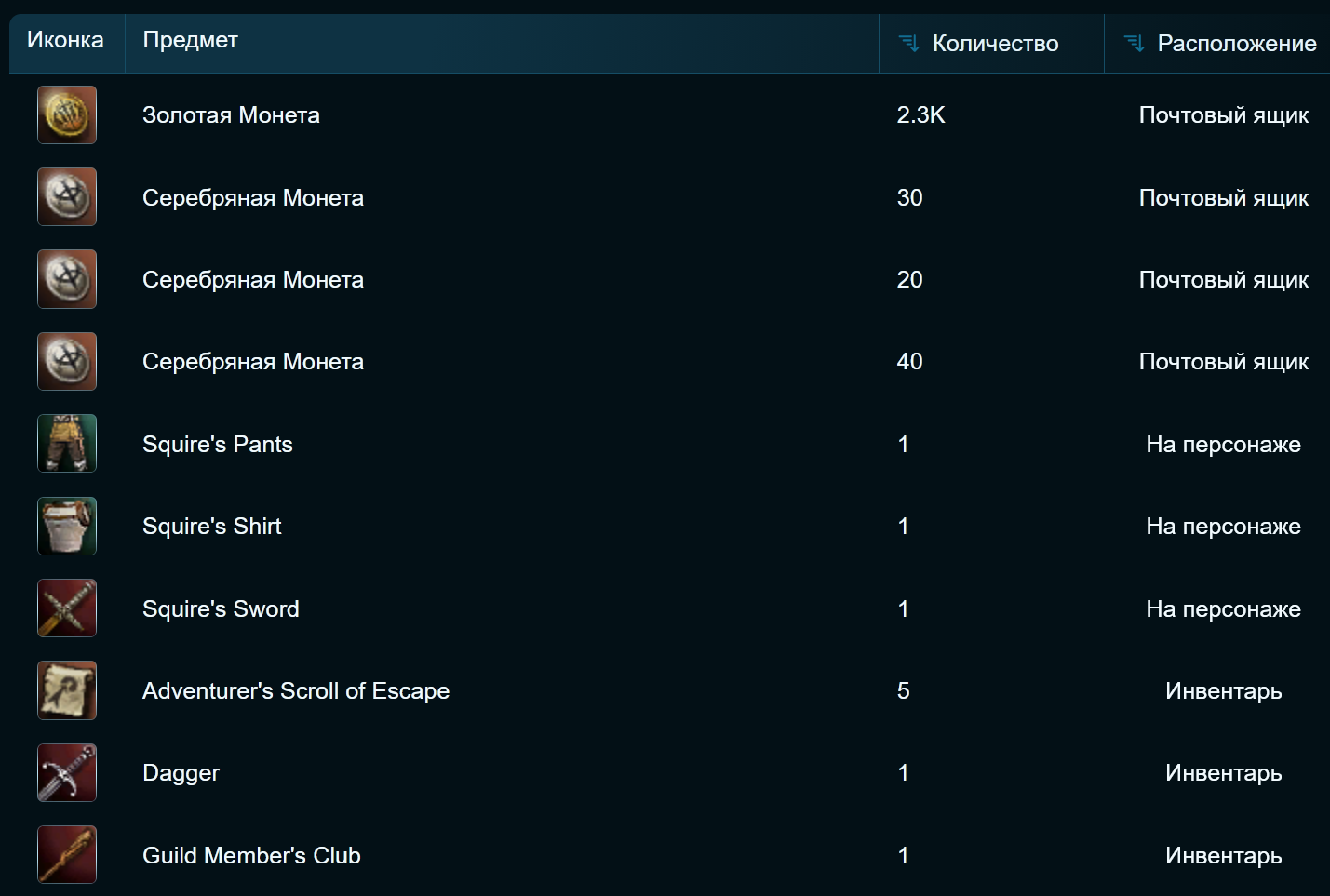Click the sort arrow beside Количество
Image resolution: width=1330 pixels, height=896 pixels.
[x=908, y=44]
